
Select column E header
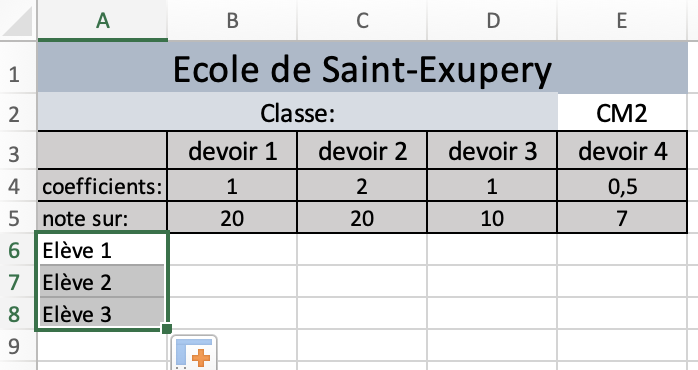click(622, 20)
